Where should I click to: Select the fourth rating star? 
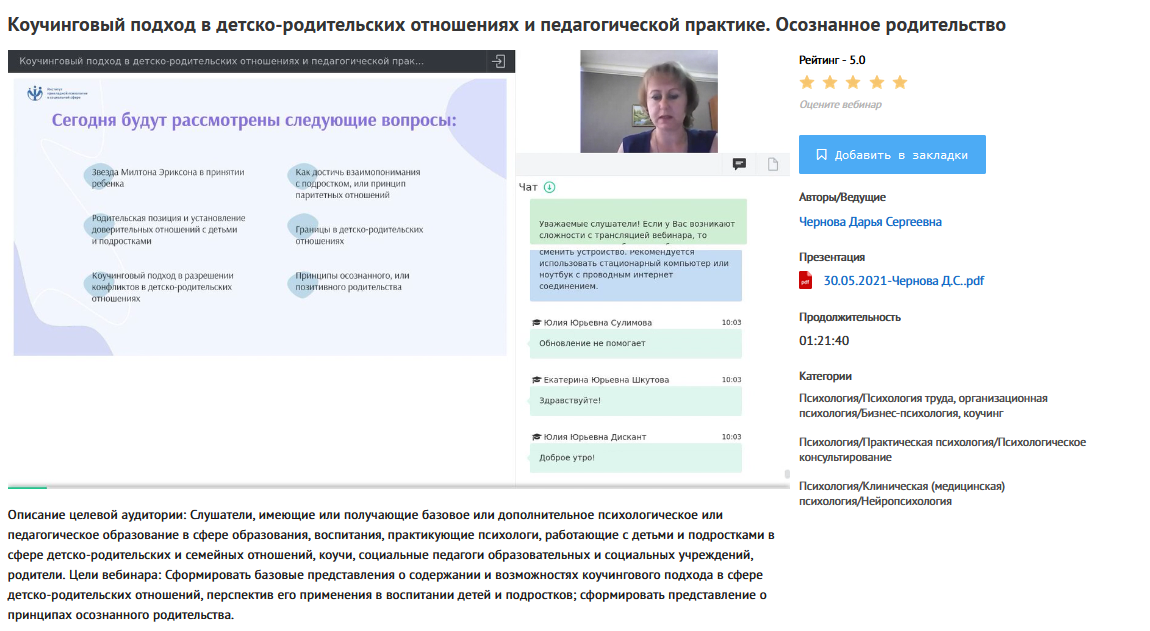click(876, 82)
